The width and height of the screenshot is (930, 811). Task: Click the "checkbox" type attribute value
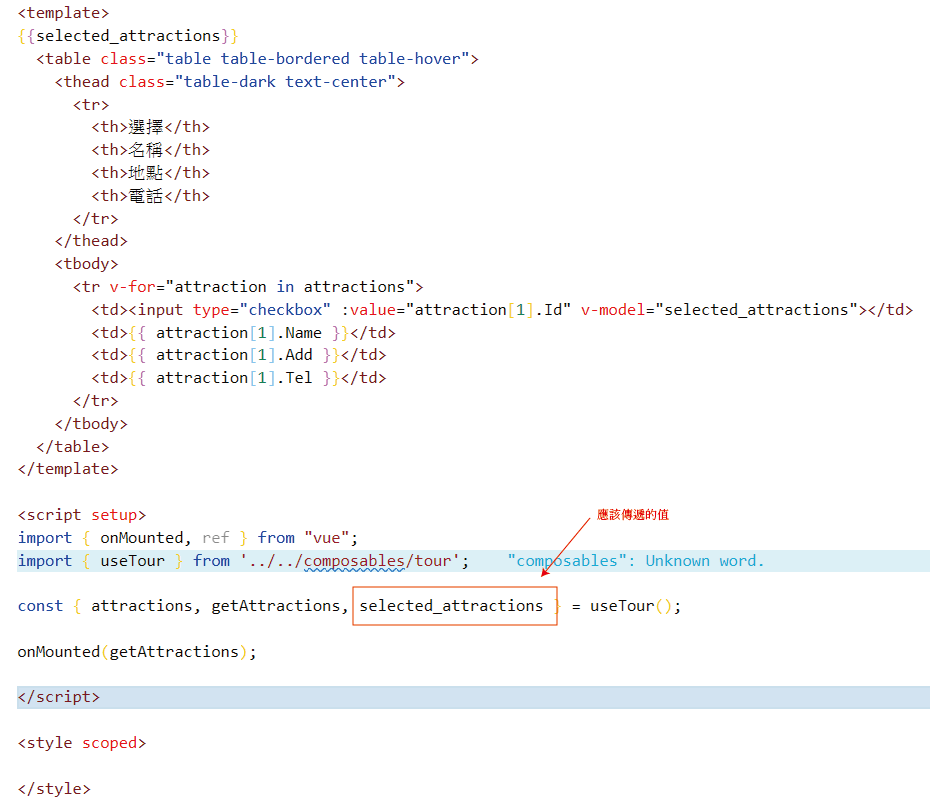285,310
